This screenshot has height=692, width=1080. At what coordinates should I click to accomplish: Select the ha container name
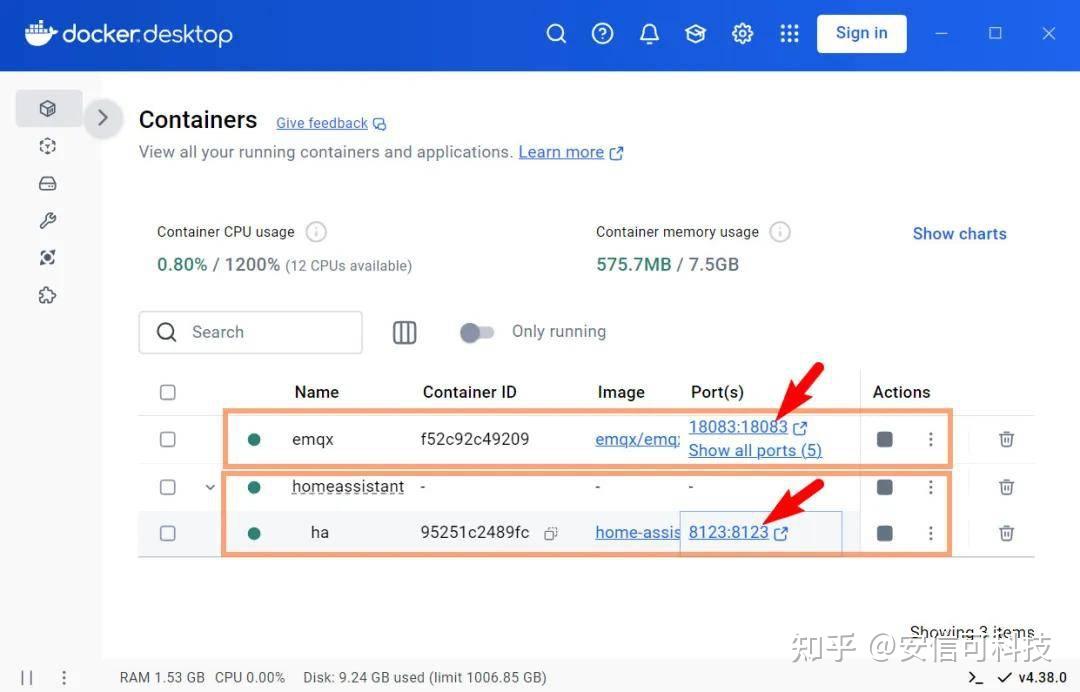point(320,532)
